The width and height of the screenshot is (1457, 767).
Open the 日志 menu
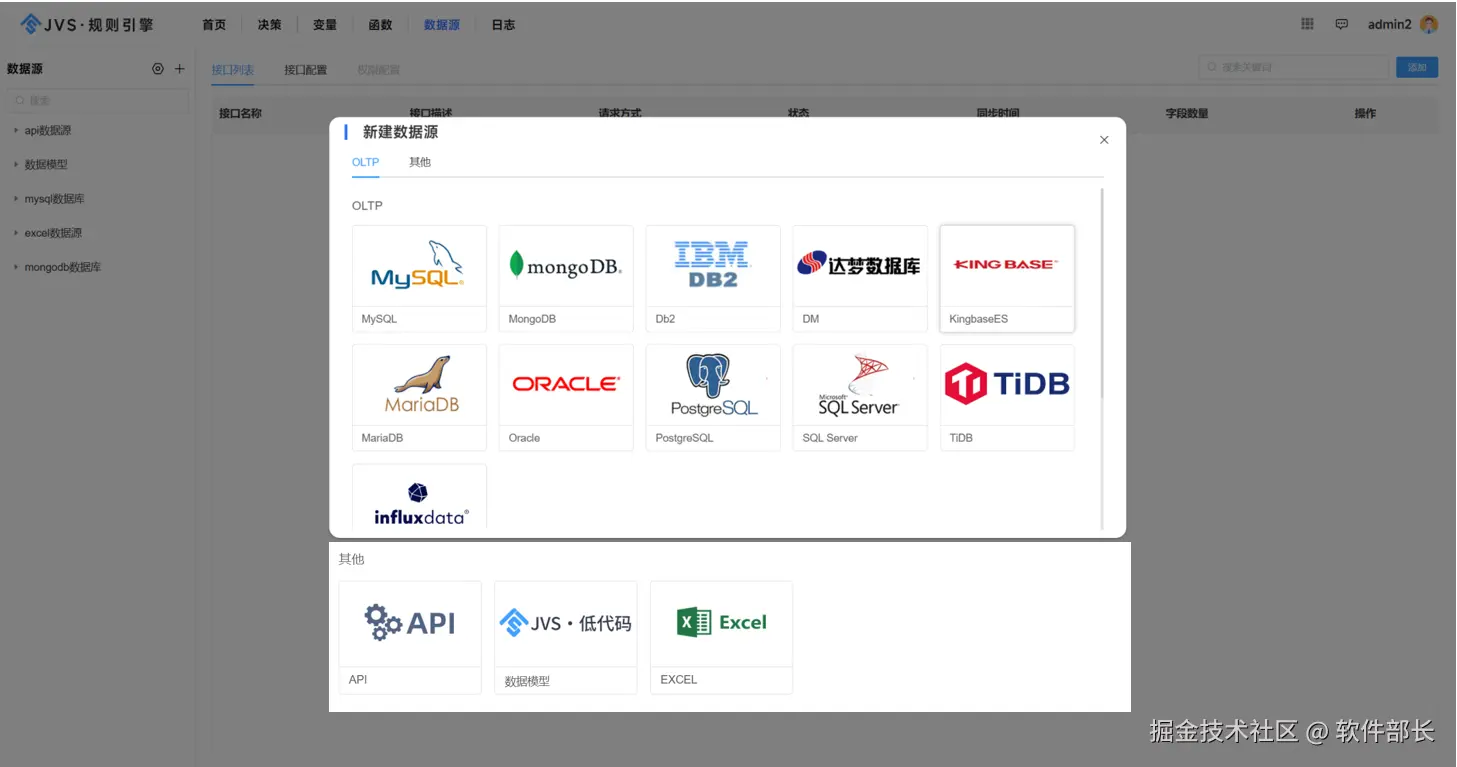[x=503, y=25]
